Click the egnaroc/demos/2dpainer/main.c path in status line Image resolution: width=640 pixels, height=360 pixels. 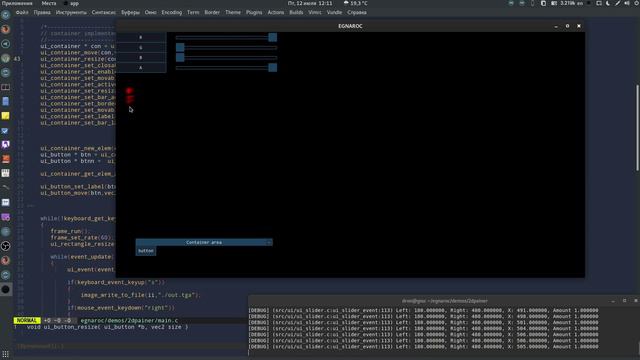click(x=129, y=320)
